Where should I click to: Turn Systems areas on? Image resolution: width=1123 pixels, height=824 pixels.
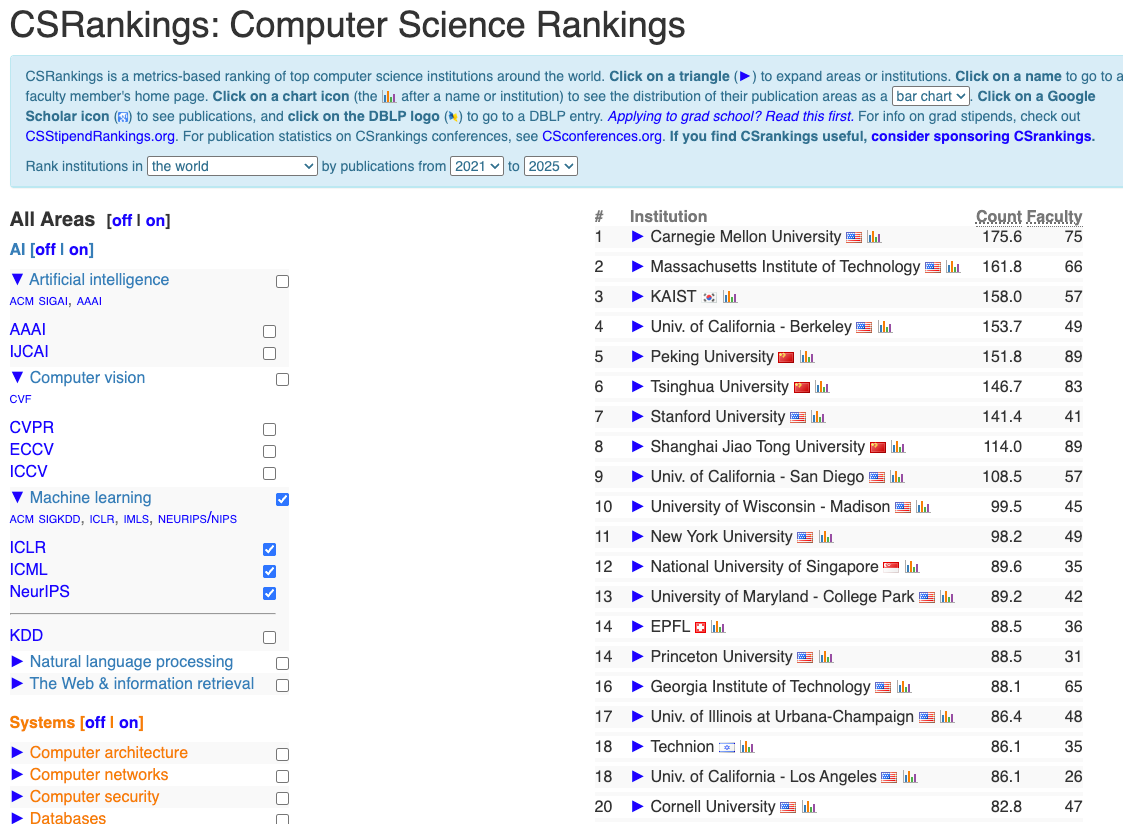pyautogui.click(x=129, y=722)
